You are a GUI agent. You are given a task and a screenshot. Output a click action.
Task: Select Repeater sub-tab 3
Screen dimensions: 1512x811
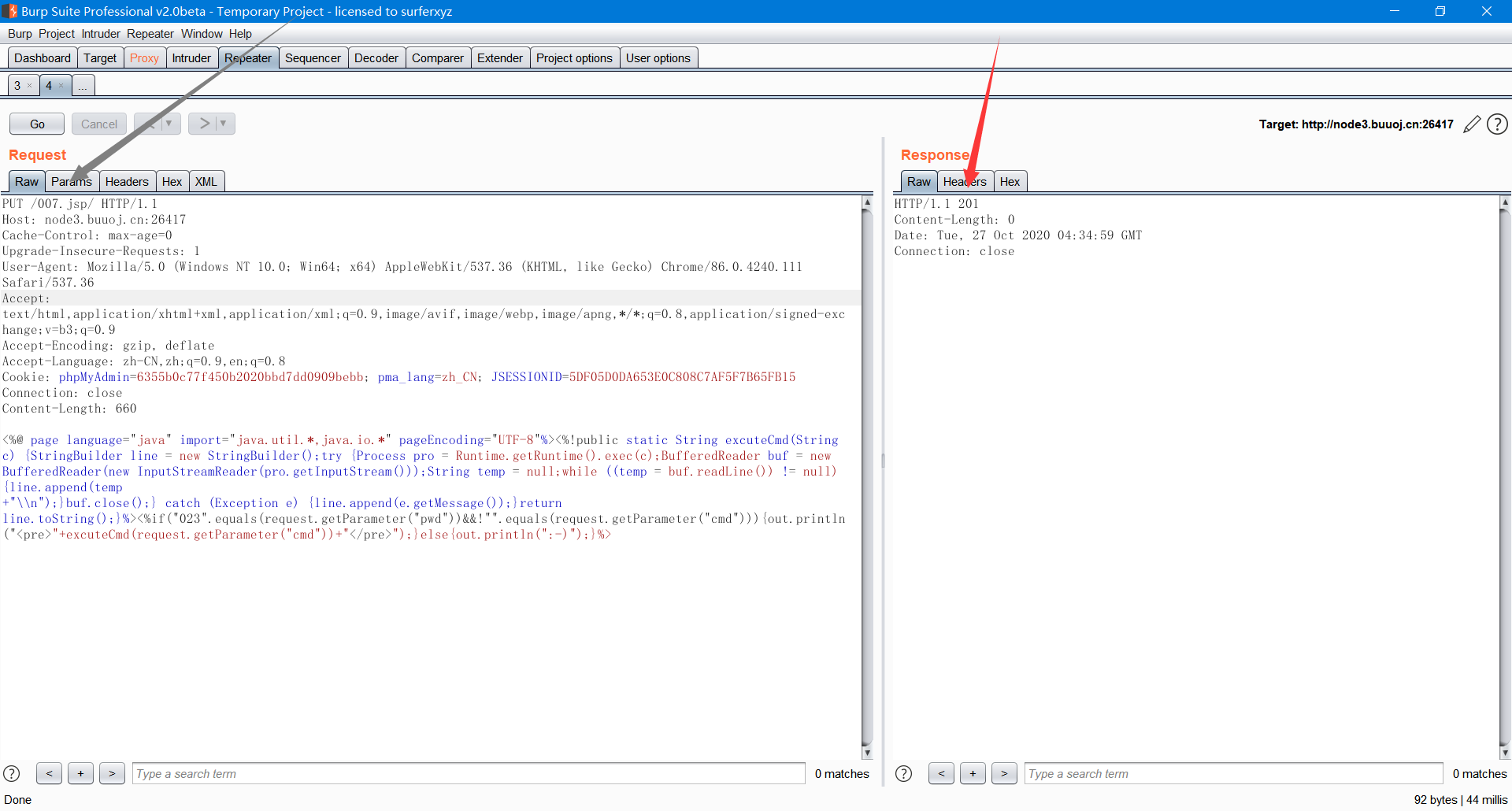click(17, 86)
